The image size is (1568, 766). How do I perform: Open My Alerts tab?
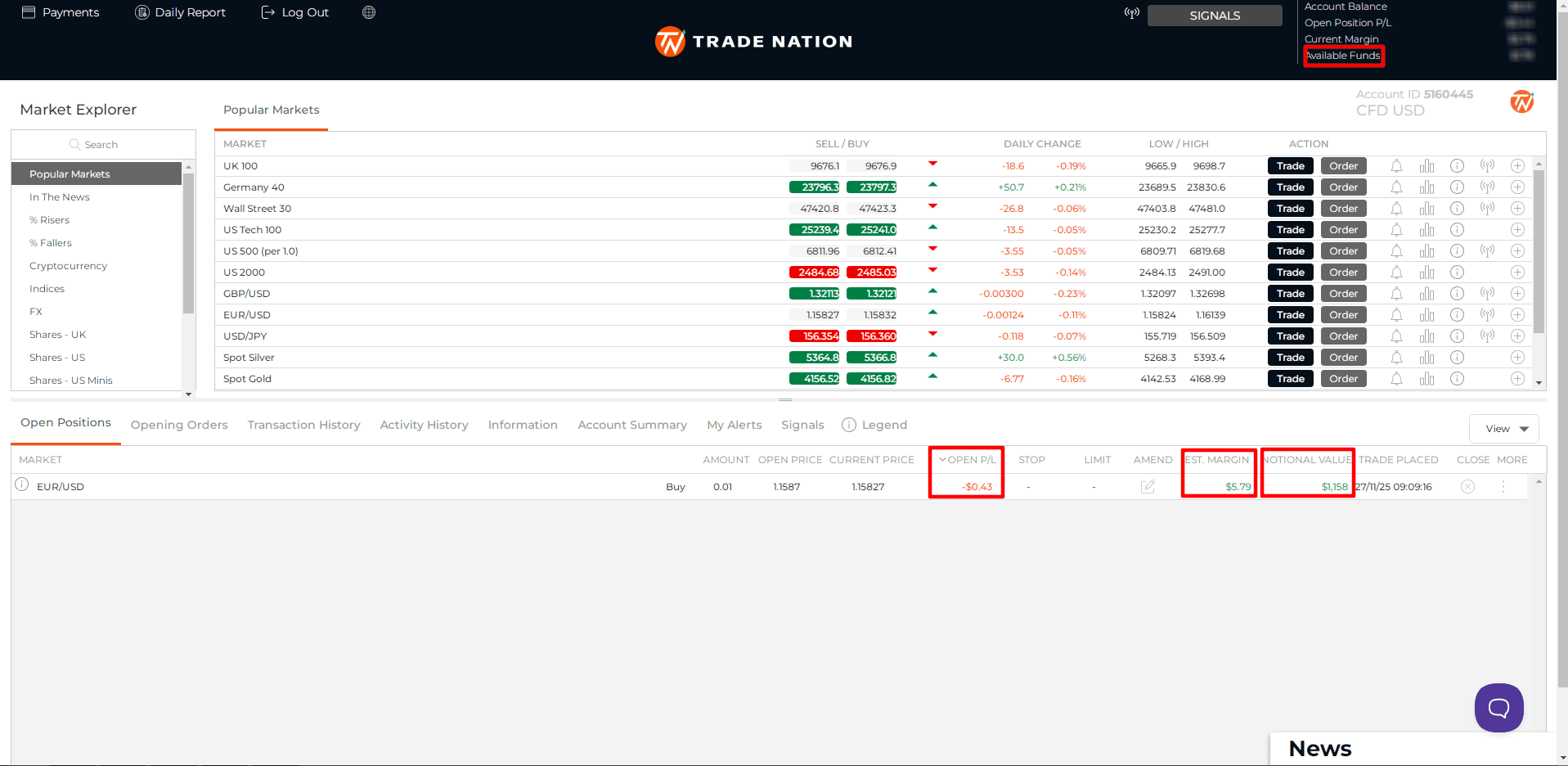tap(735, 425)
